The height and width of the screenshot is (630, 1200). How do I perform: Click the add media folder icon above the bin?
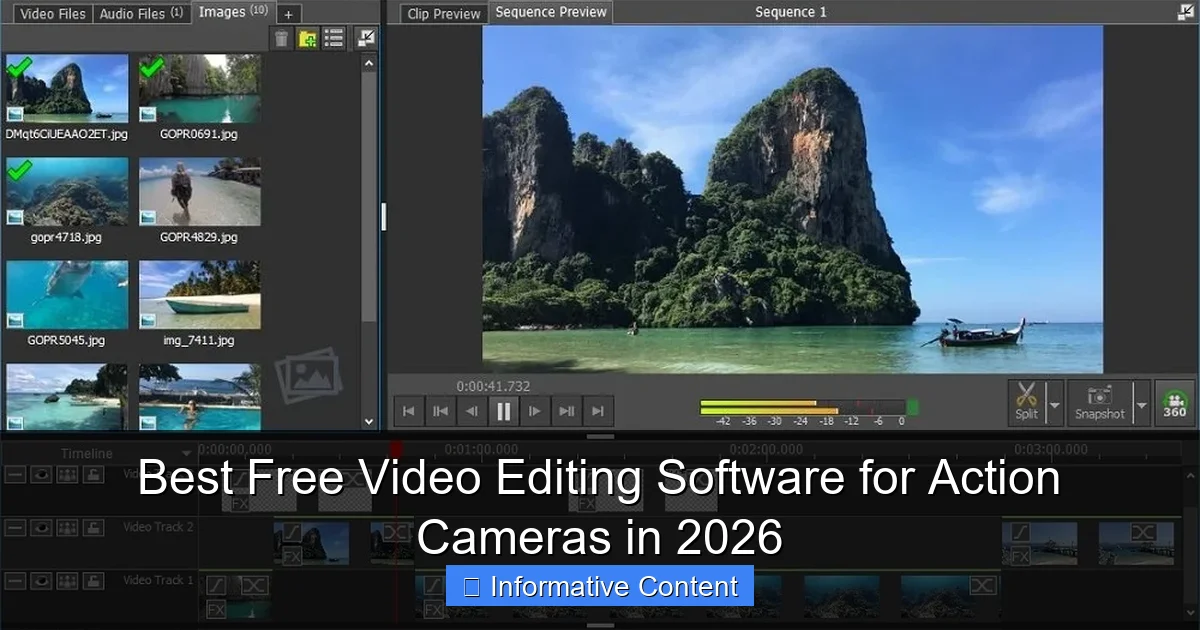coord(307,38)
